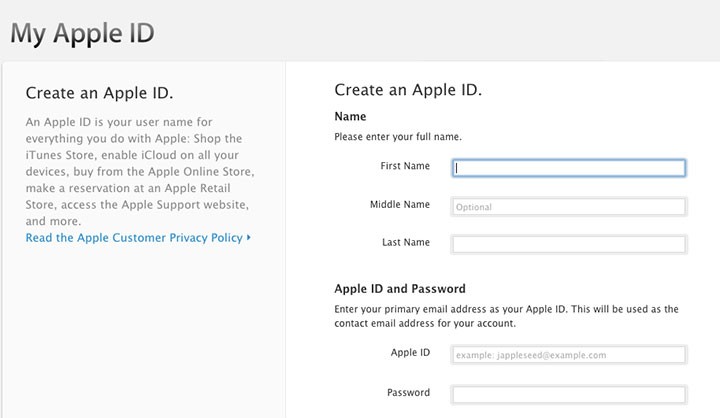Click the Middle Name label

pos(400,204)
